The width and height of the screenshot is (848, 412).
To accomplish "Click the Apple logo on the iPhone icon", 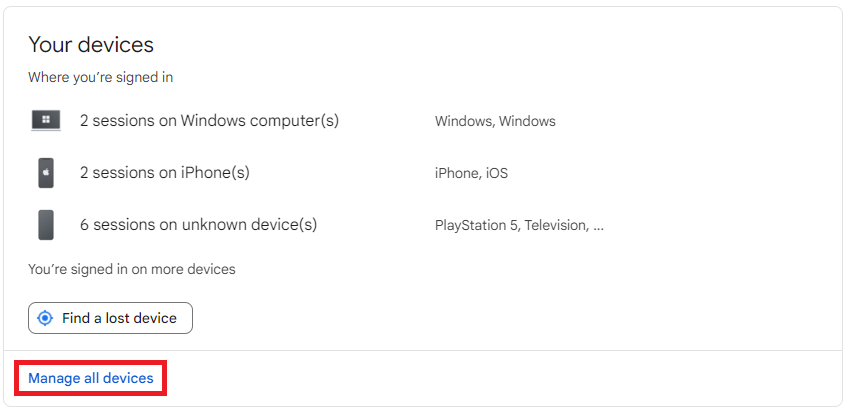I will click(x=46, y=173).
